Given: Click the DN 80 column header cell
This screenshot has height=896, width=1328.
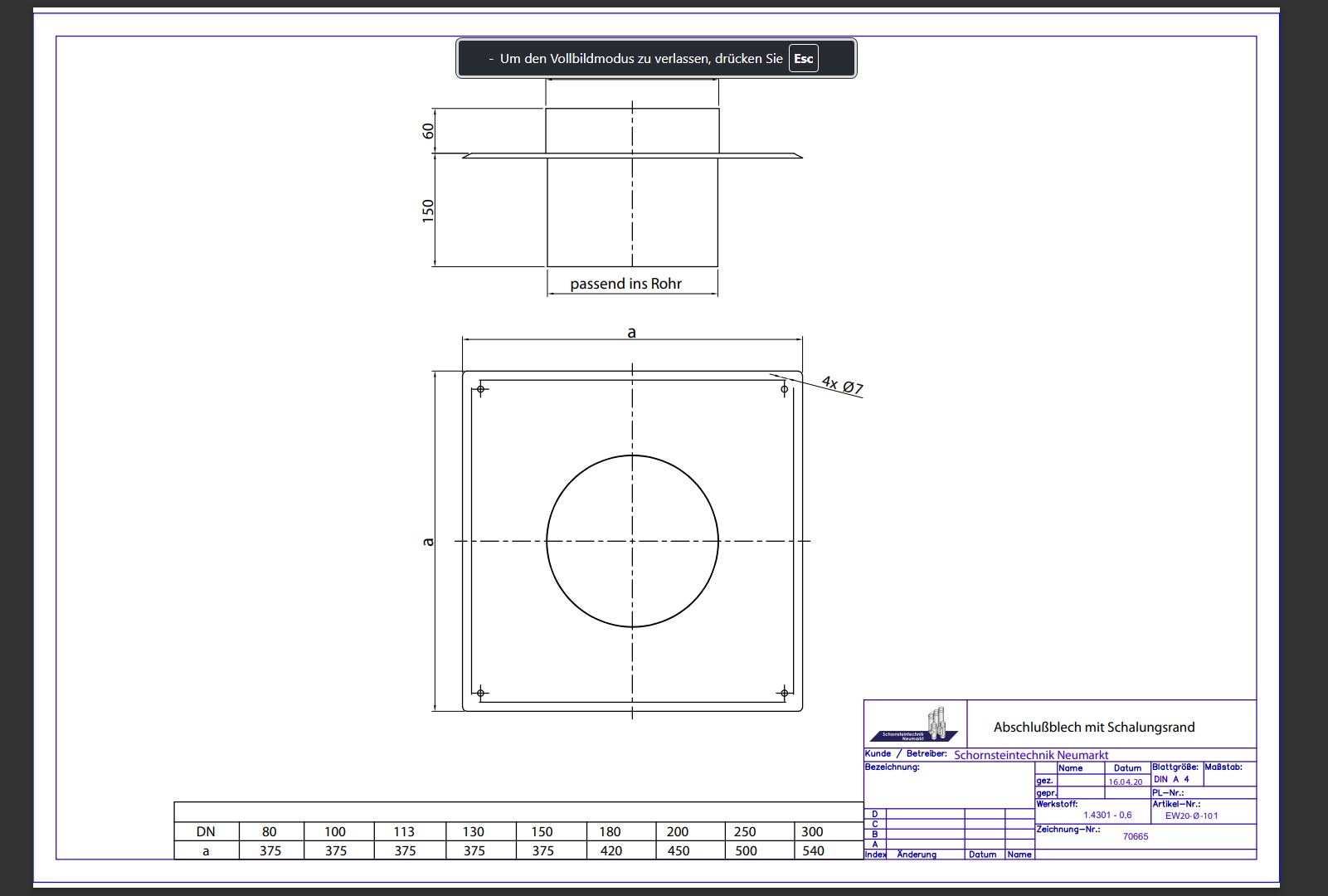Looking at the screenshot, I should pyautogui.click(x=270, y=831).
